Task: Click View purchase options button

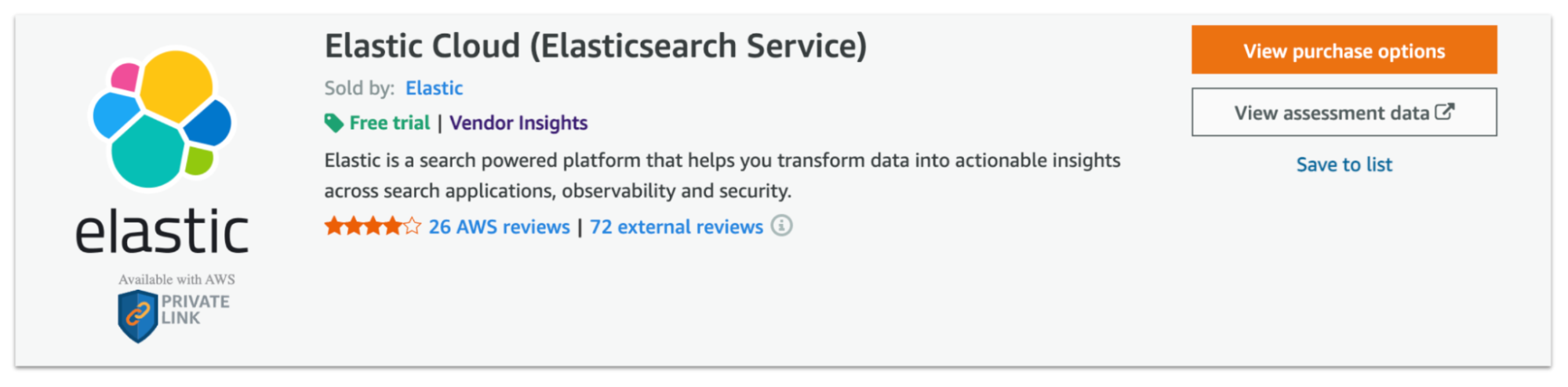Action: pyautogui.click(x=1344, y=50)
